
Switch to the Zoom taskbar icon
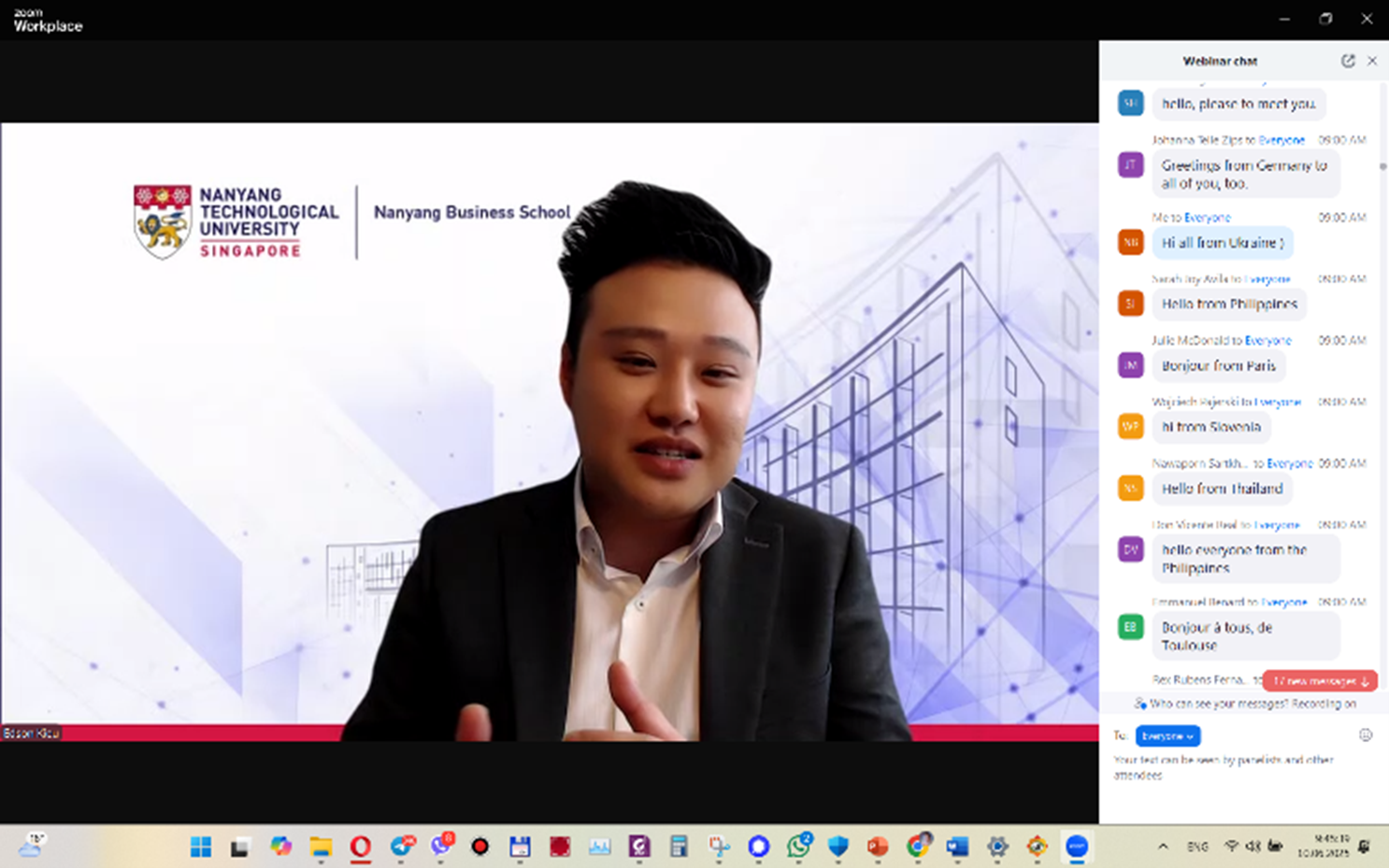(x=1076, y=847)
